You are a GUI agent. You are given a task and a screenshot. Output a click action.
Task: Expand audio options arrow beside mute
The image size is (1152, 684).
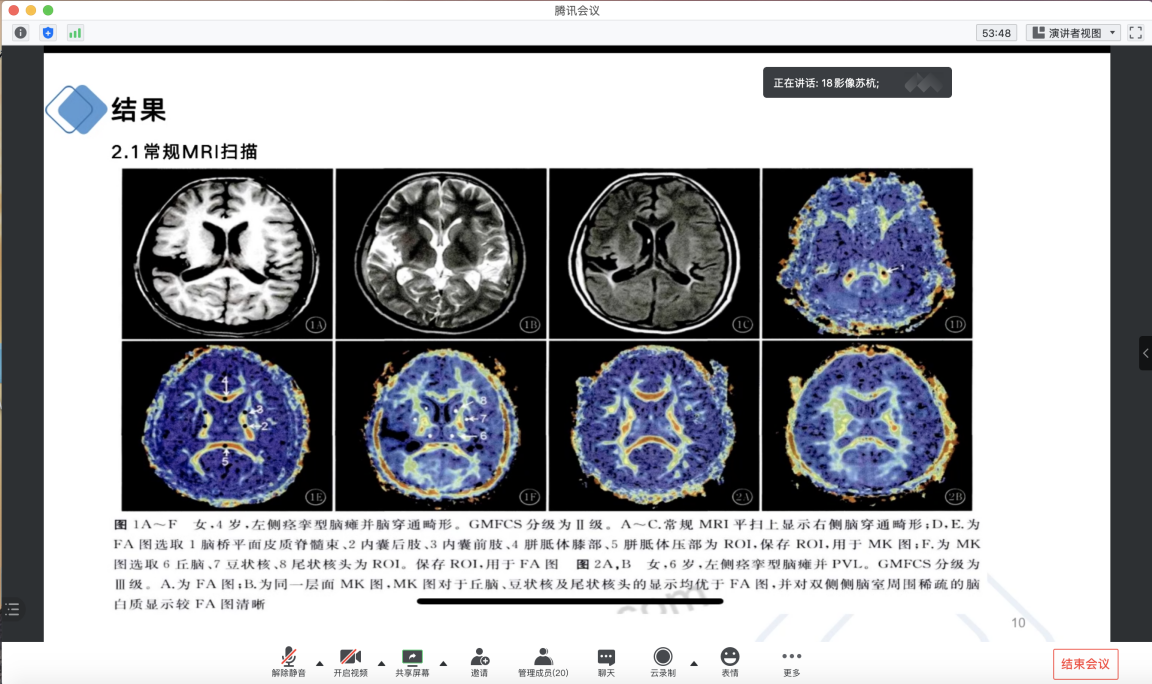point(319,662)
